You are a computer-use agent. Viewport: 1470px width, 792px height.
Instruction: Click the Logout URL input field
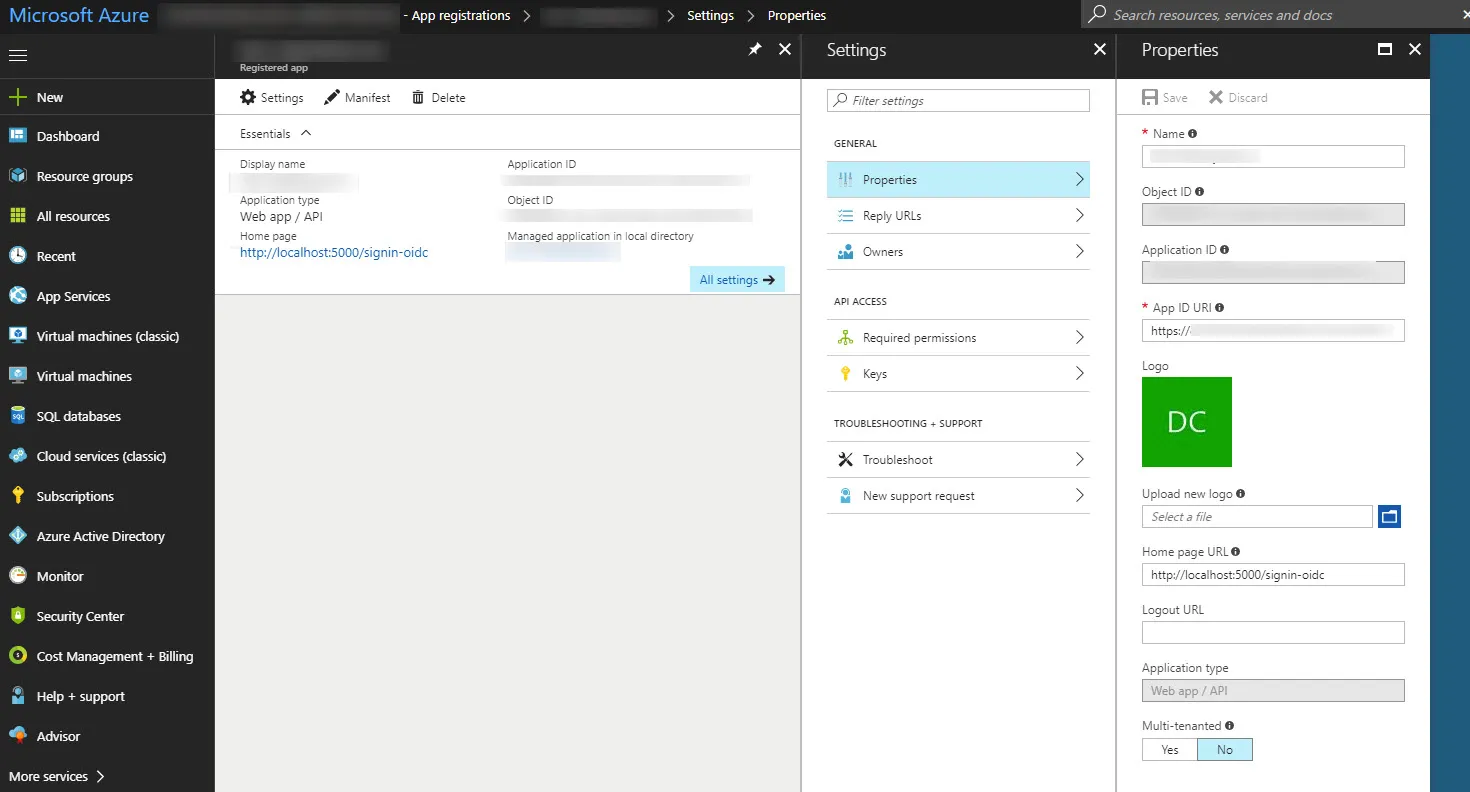point(1273,633)
